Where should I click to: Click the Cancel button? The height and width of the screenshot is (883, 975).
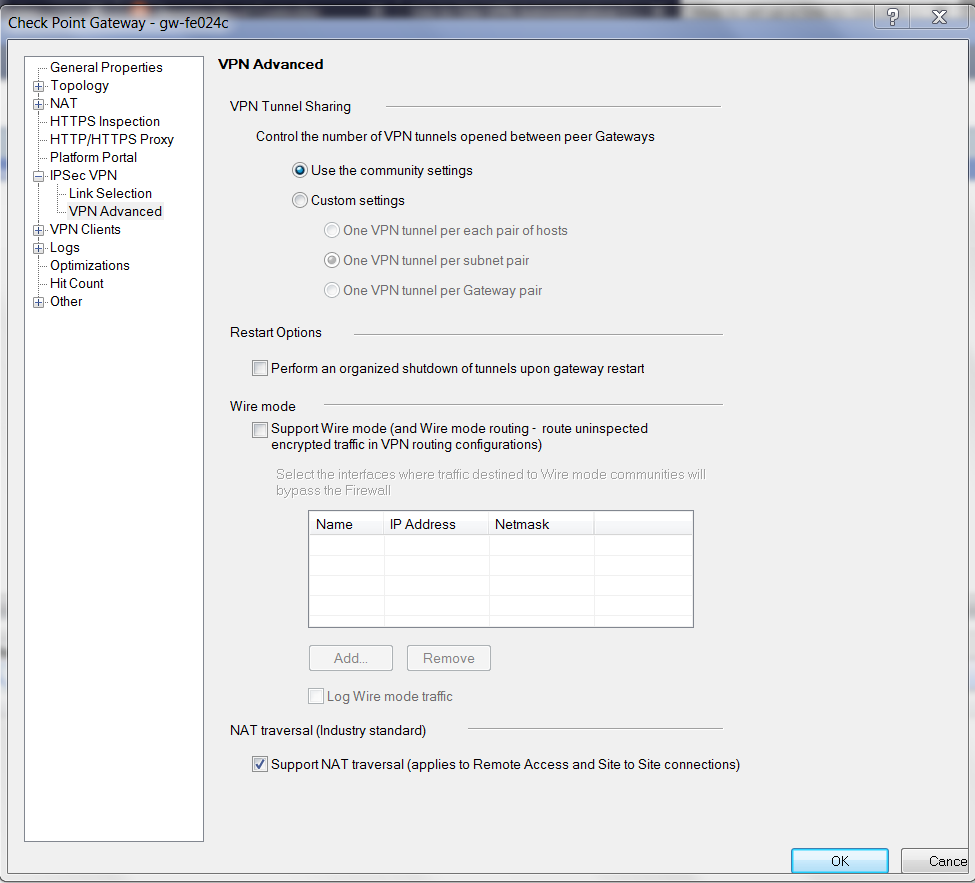coord(940,861)
